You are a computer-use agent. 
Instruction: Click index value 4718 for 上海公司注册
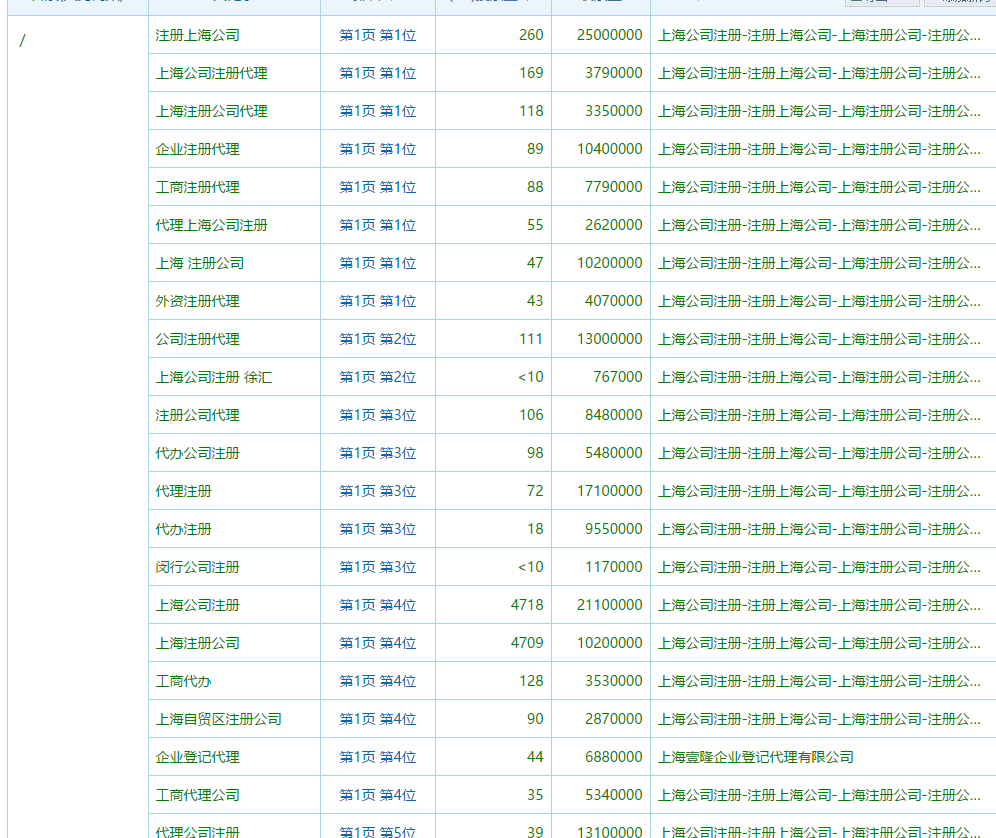click(x=527, y=605)
